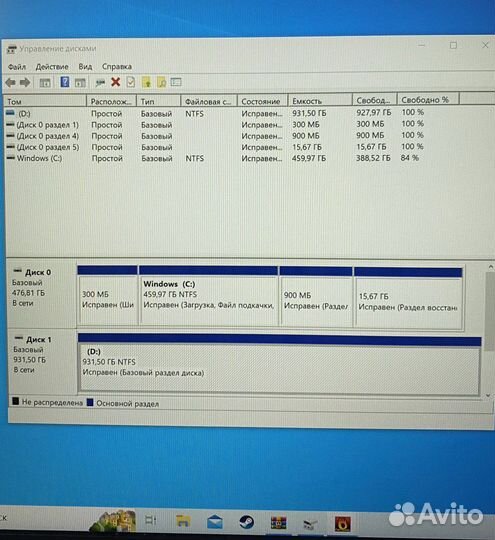Sort volumes by the Емкость column header

320,101
